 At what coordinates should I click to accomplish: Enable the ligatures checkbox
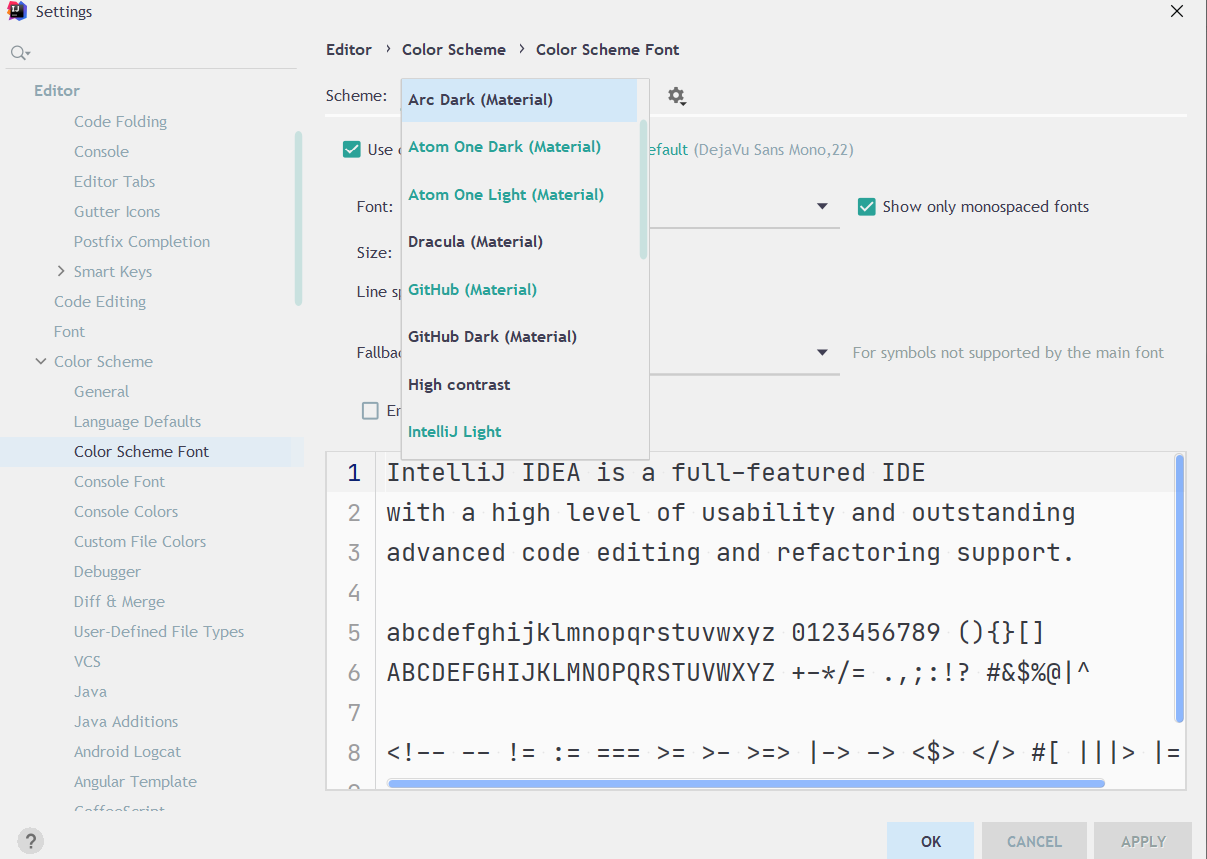pyautogui.click(x=371, y=411)
